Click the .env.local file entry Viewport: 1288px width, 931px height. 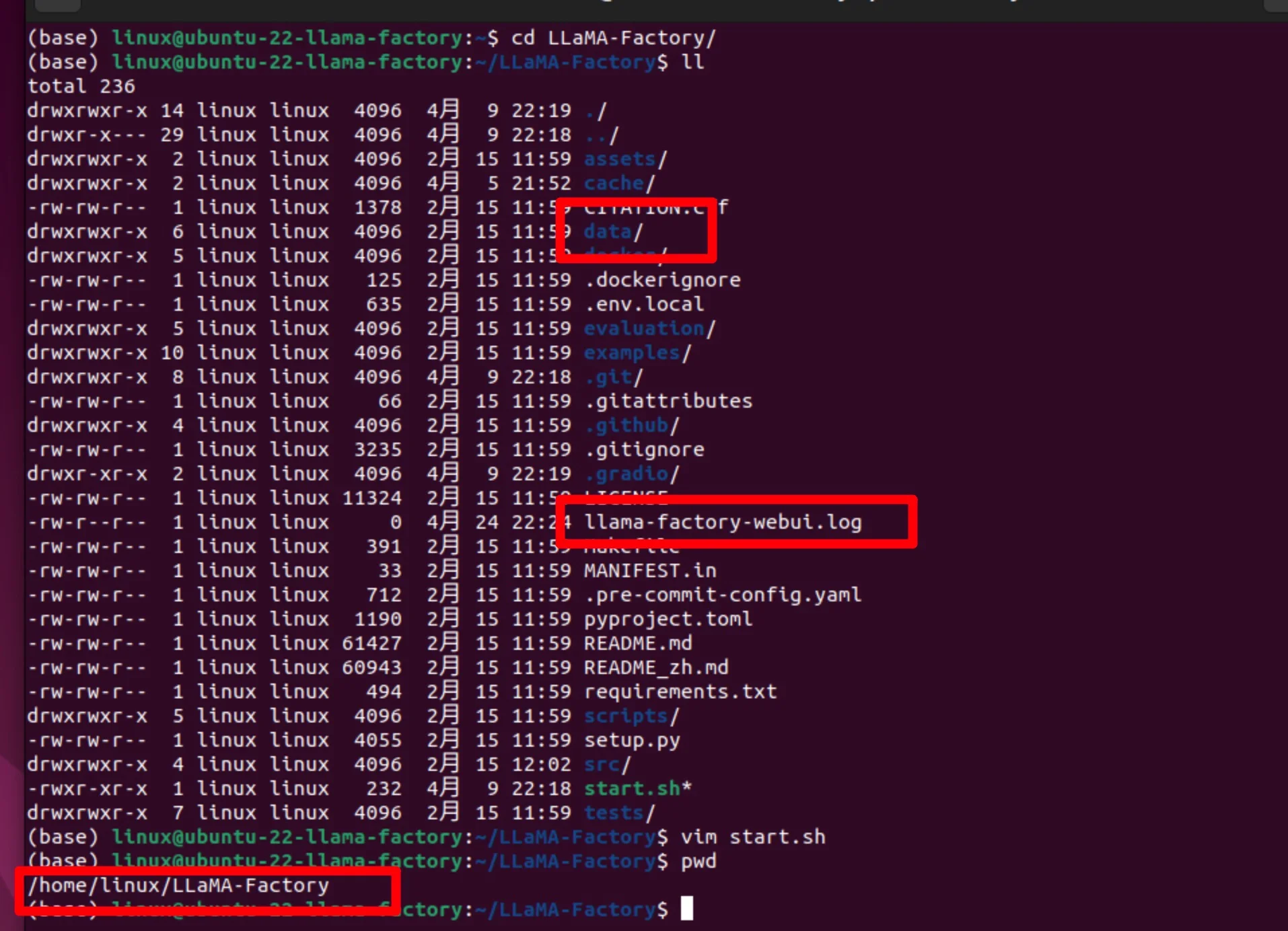pos(644,304)
